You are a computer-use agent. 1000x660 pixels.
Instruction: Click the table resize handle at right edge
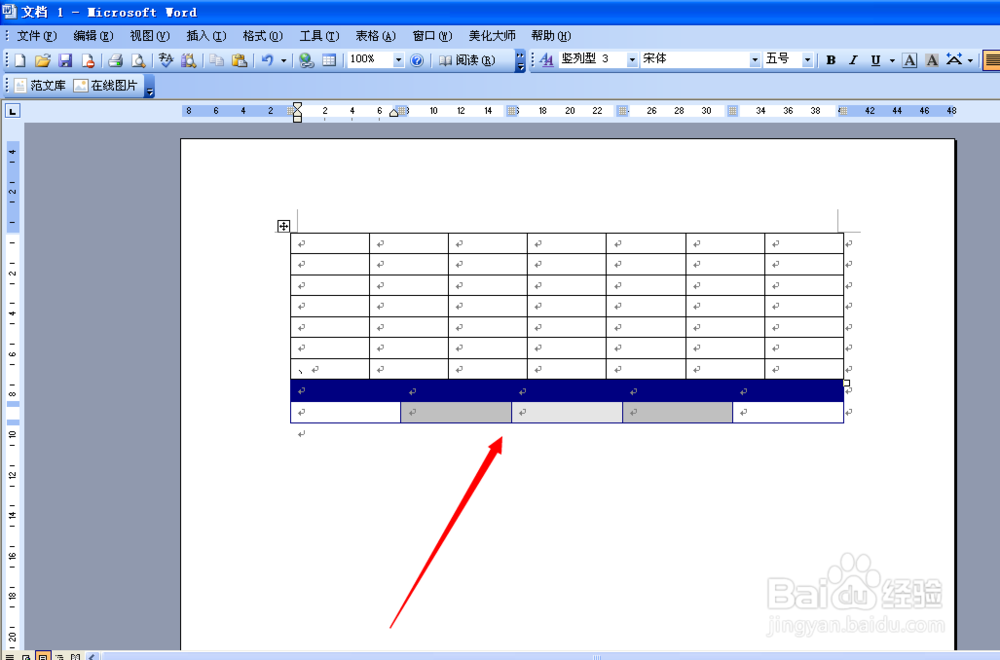pyautogui.click(x=846, y=383)
